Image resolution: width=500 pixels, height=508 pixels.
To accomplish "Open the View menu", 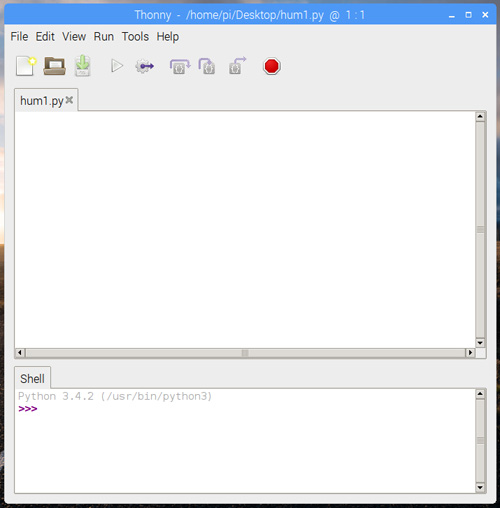I will (74, 36).
